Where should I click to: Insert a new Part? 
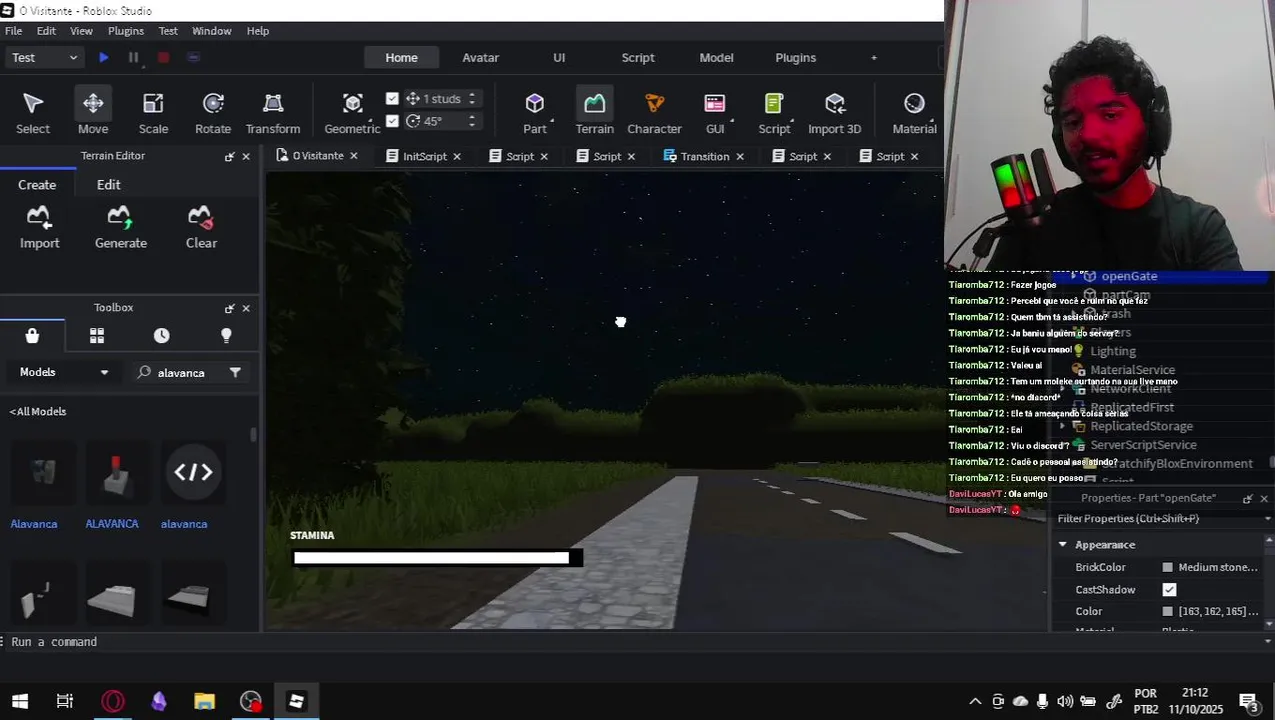pos(535,112)
